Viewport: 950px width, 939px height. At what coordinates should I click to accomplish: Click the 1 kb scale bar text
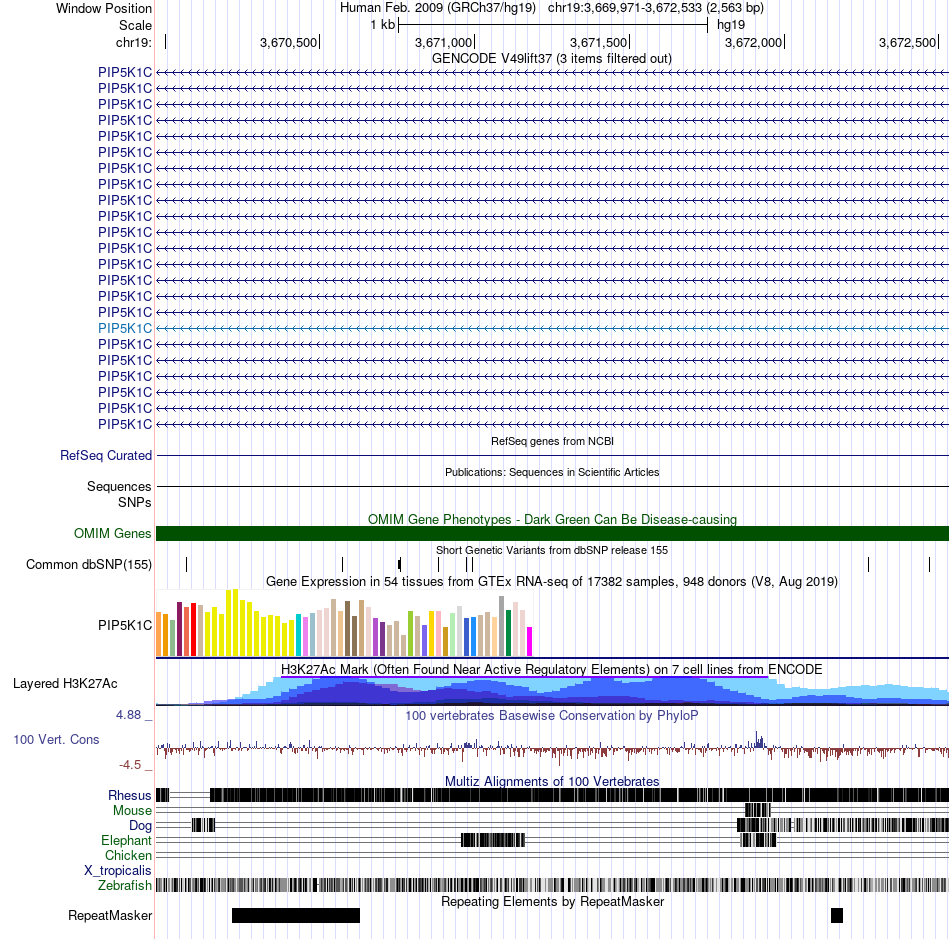[x=383, y=25]
